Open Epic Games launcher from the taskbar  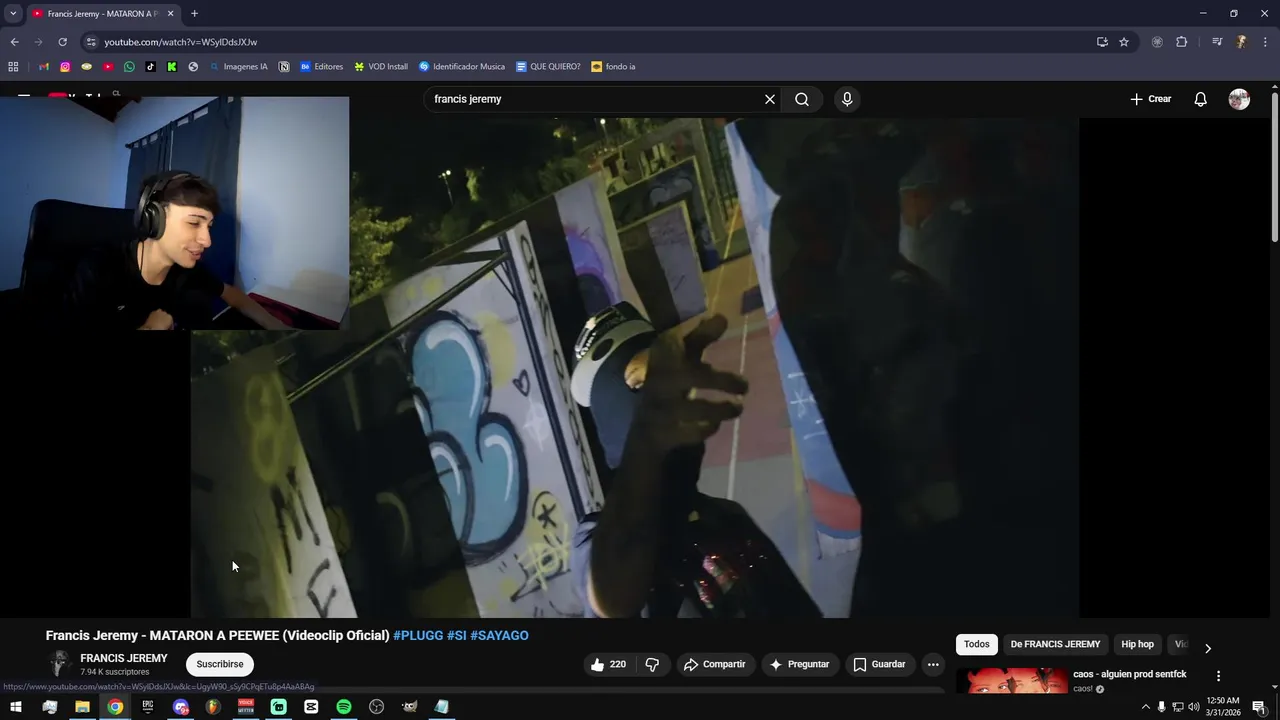[x=147, y=707]
